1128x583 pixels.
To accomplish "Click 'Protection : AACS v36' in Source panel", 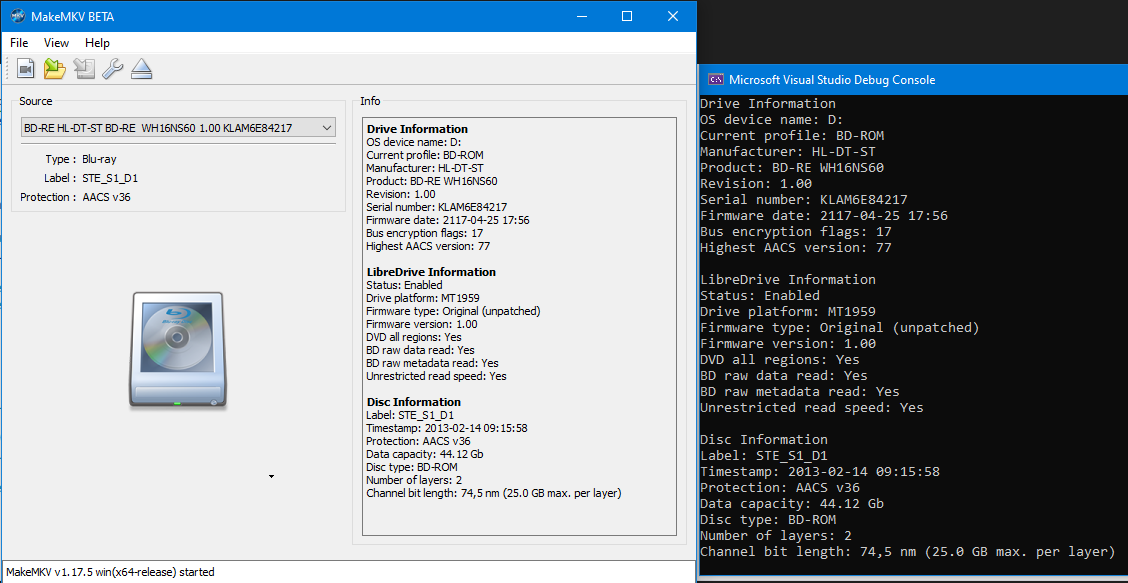I will (76, 196).
